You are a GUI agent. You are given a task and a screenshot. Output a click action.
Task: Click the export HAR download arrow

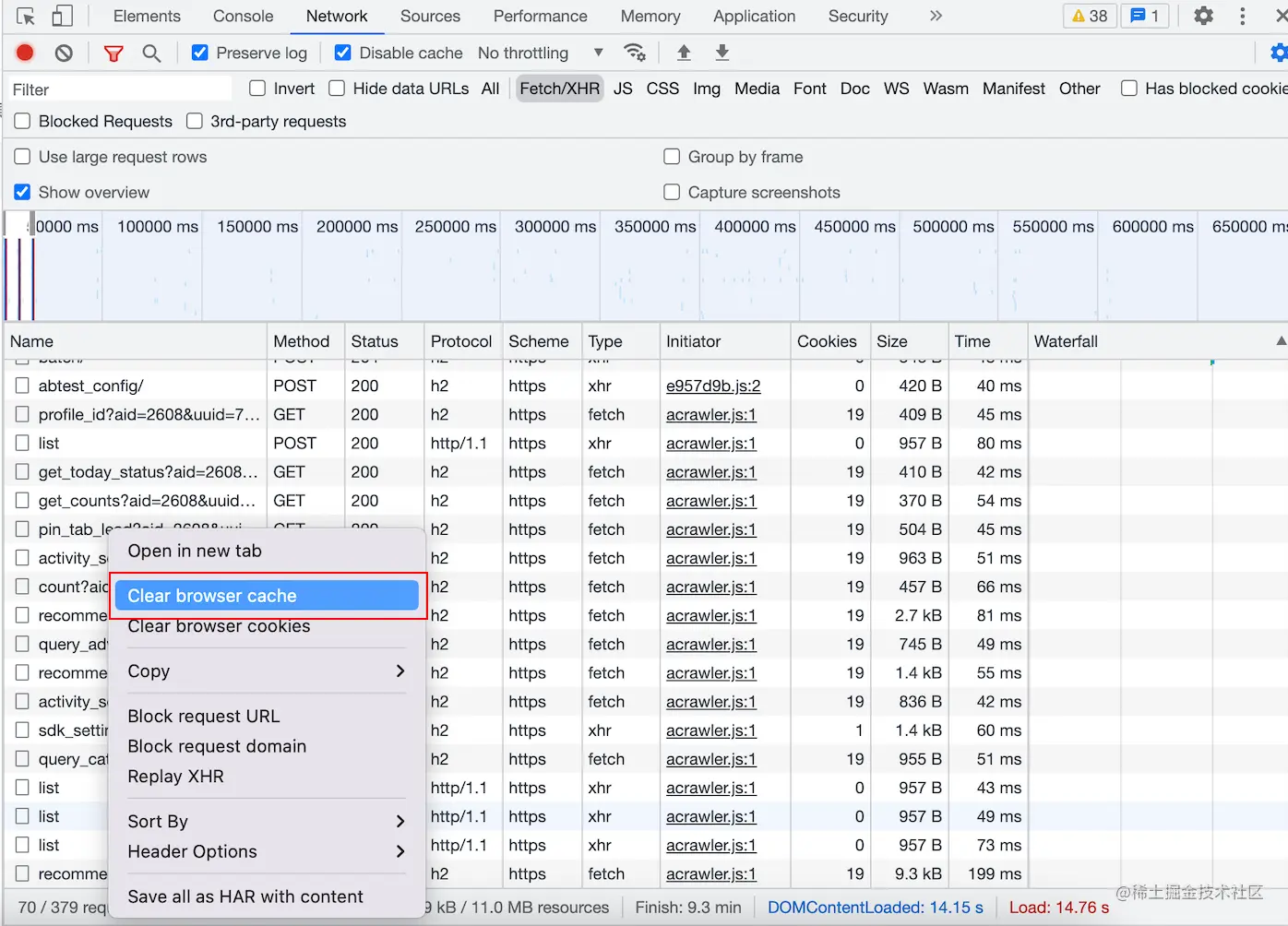[x=722, y=53]
